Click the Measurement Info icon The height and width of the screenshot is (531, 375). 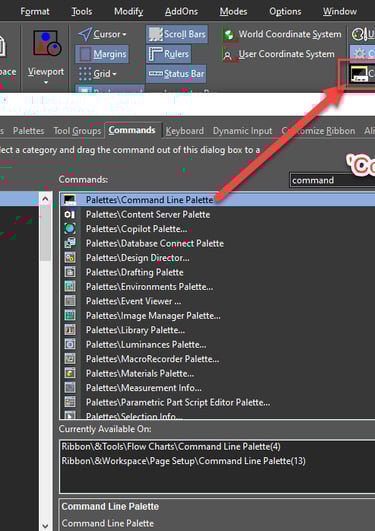pos(70,388)
